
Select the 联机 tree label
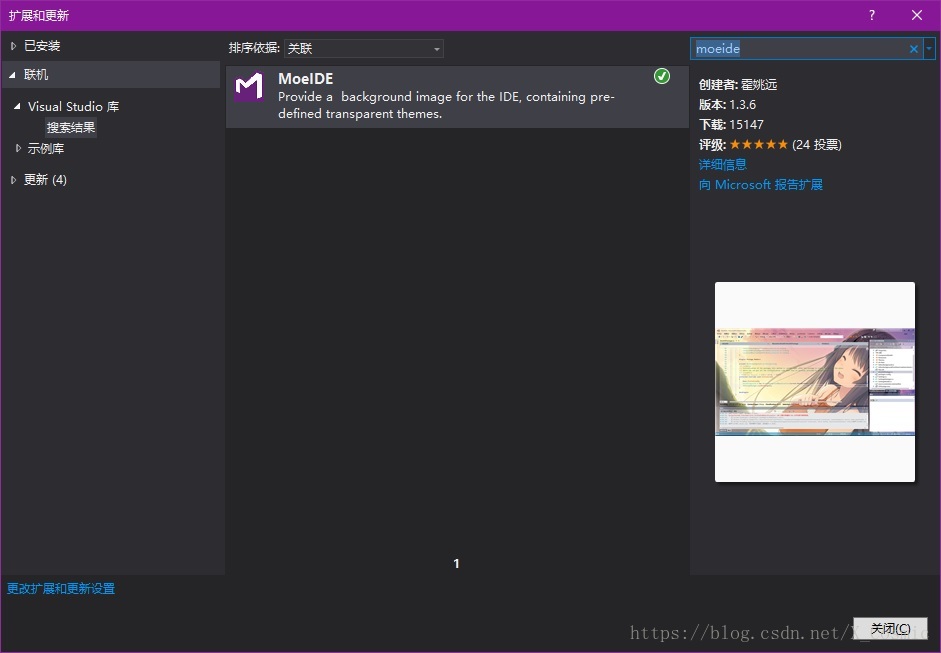click(x=36, y=74)
